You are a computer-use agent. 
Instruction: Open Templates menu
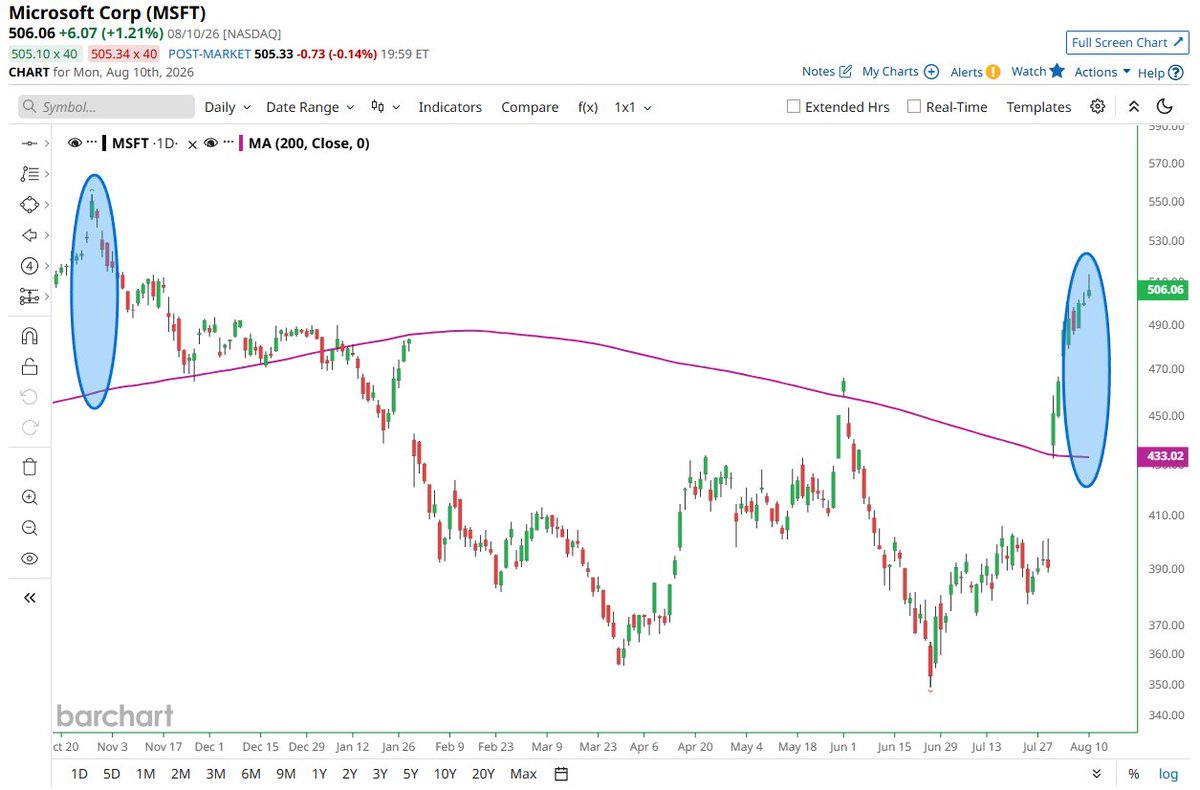click(x=1038, y=107)
